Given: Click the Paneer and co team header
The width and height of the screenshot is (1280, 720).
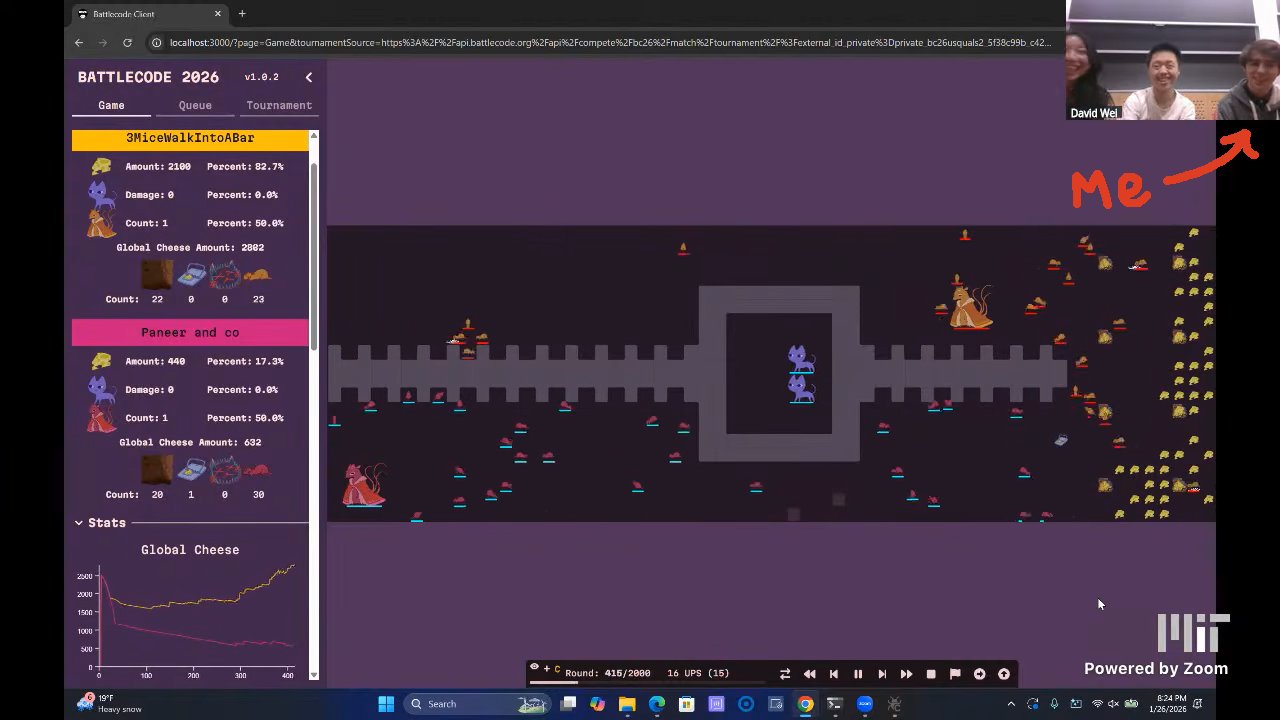Looking at the screenshot, I should point(190,332).
